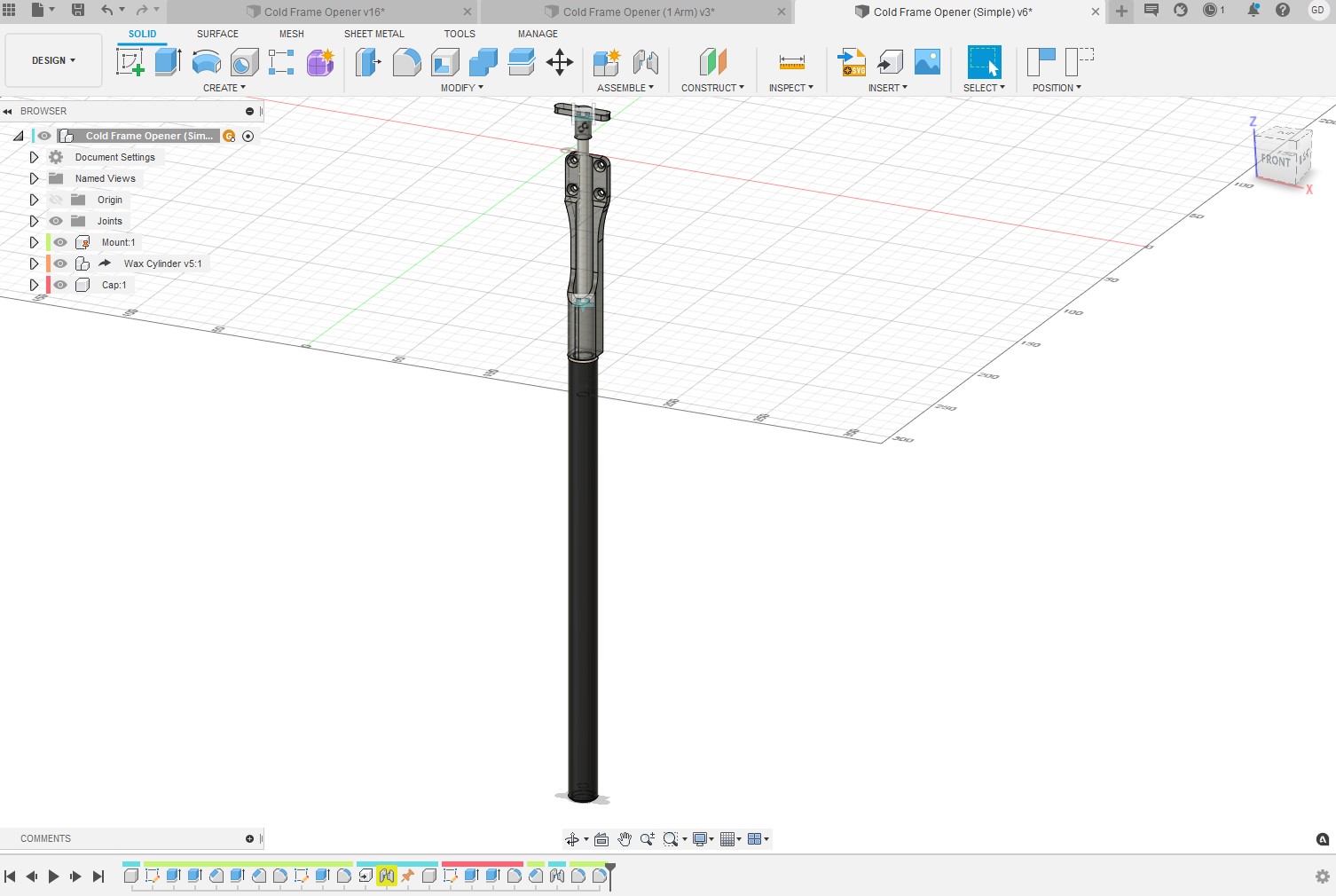
Task: Toggle visibility of the root component
Action: point(44,136)
